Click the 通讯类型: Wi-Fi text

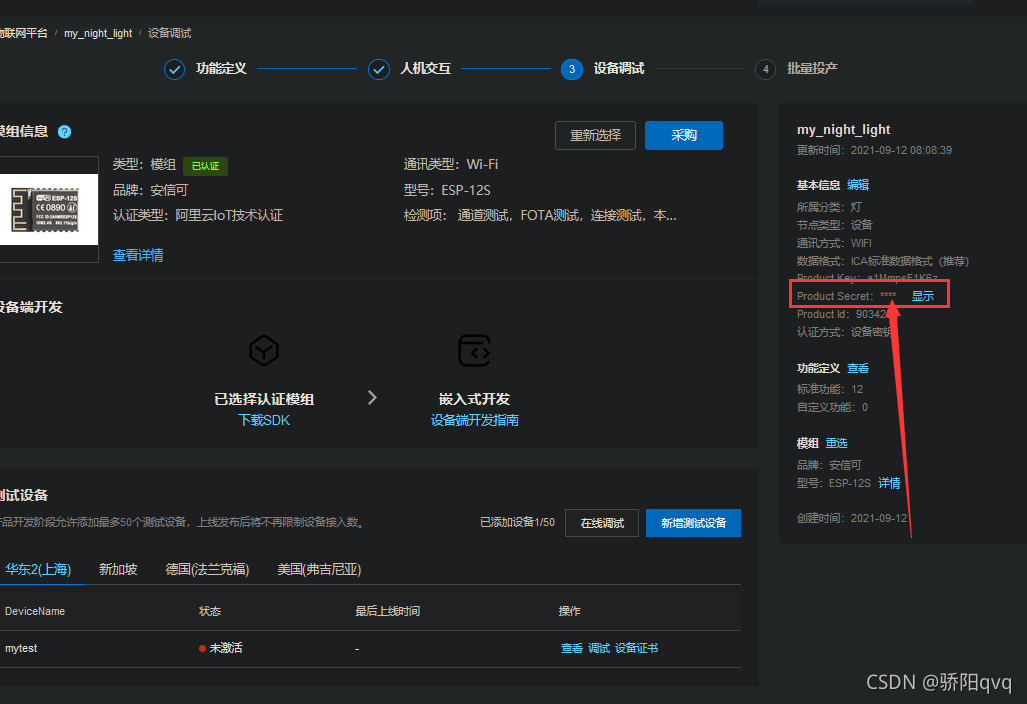[x=451, y=164]
